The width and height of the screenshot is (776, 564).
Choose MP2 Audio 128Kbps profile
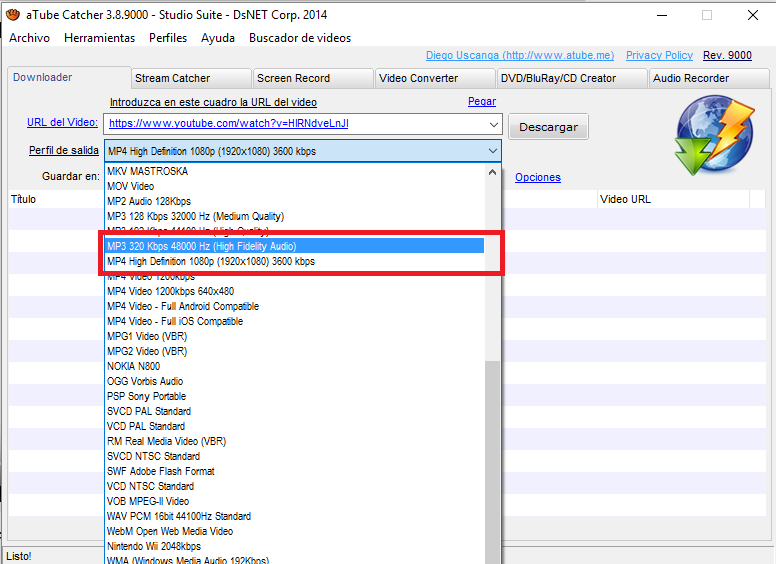pos(295,201)
